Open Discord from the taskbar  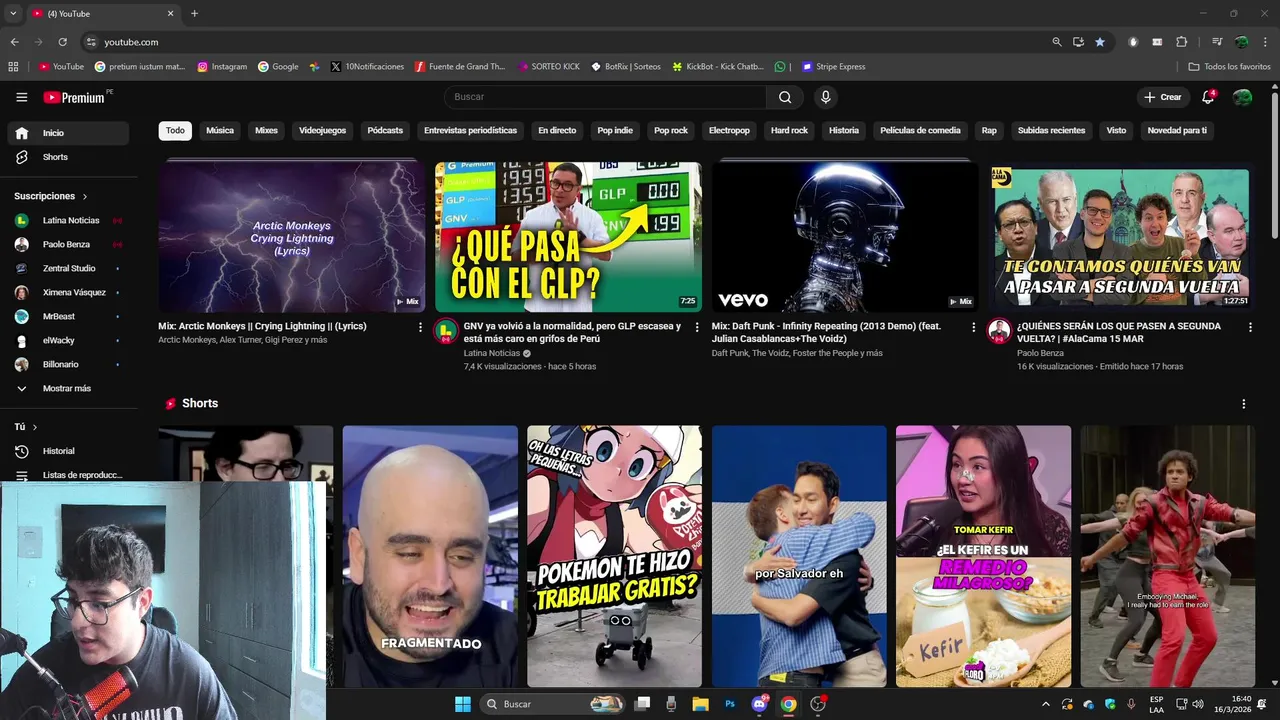[759, 704]
